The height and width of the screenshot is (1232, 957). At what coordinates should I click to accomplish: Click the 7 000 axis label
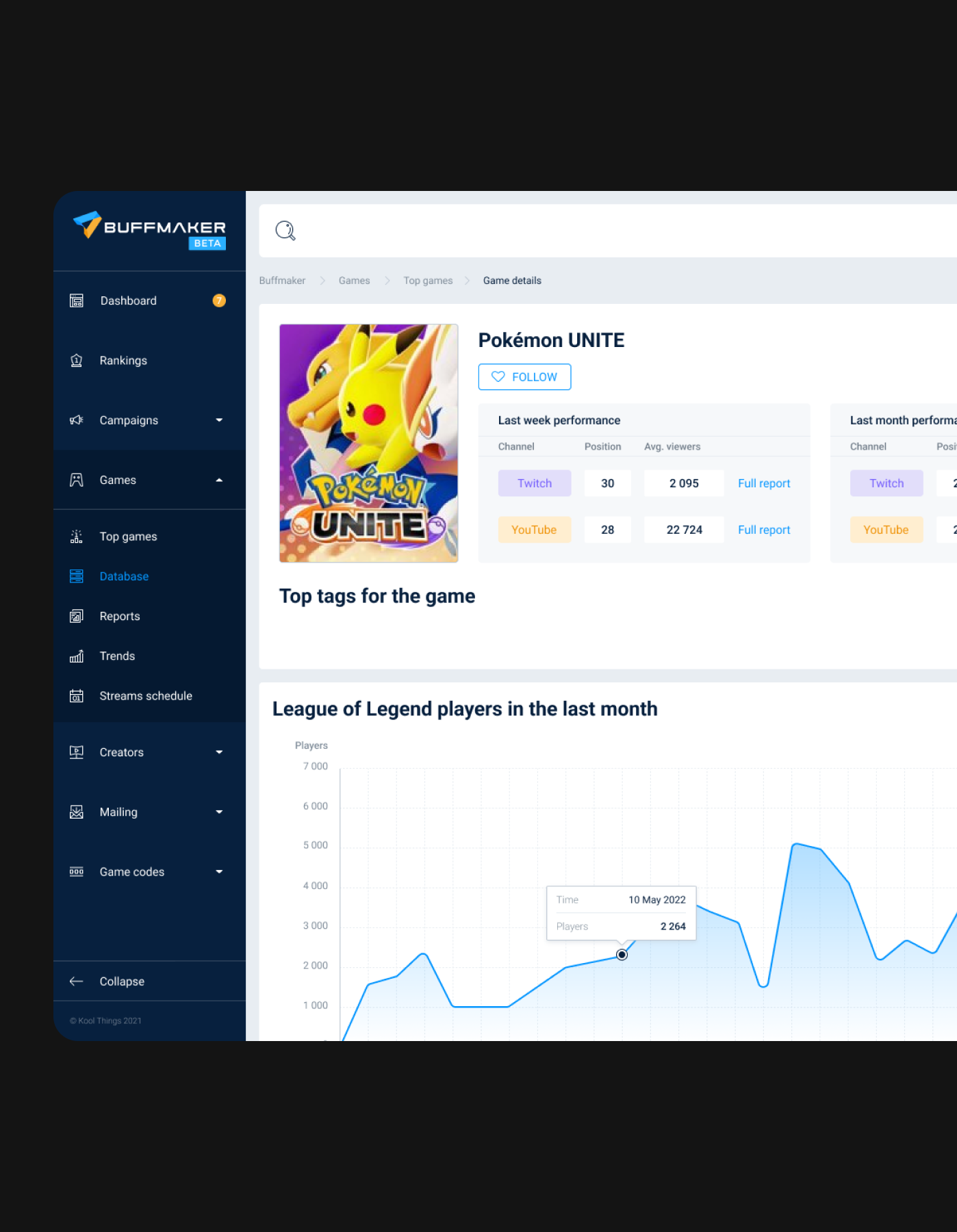pos(316,767)
